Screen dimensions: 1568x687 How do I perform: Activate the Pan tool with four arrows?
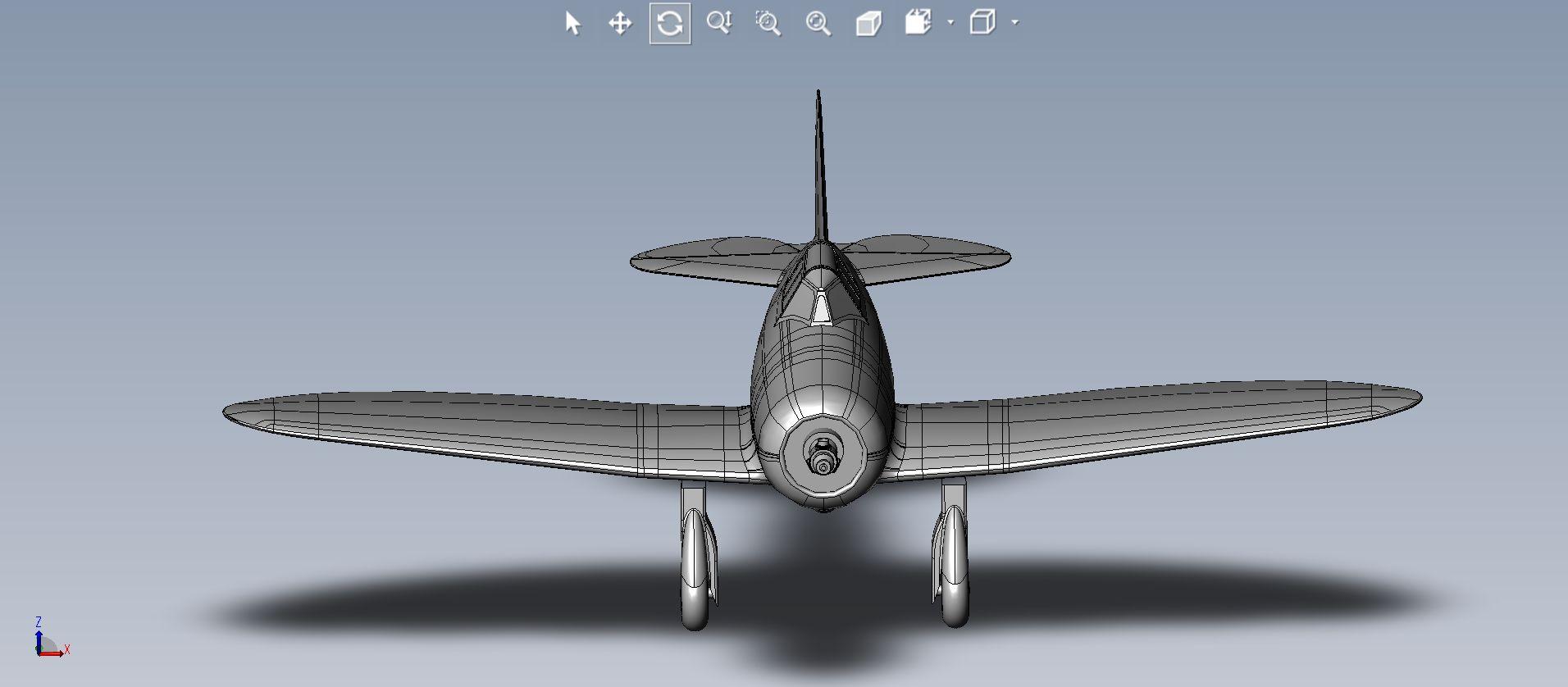[620, 23]
